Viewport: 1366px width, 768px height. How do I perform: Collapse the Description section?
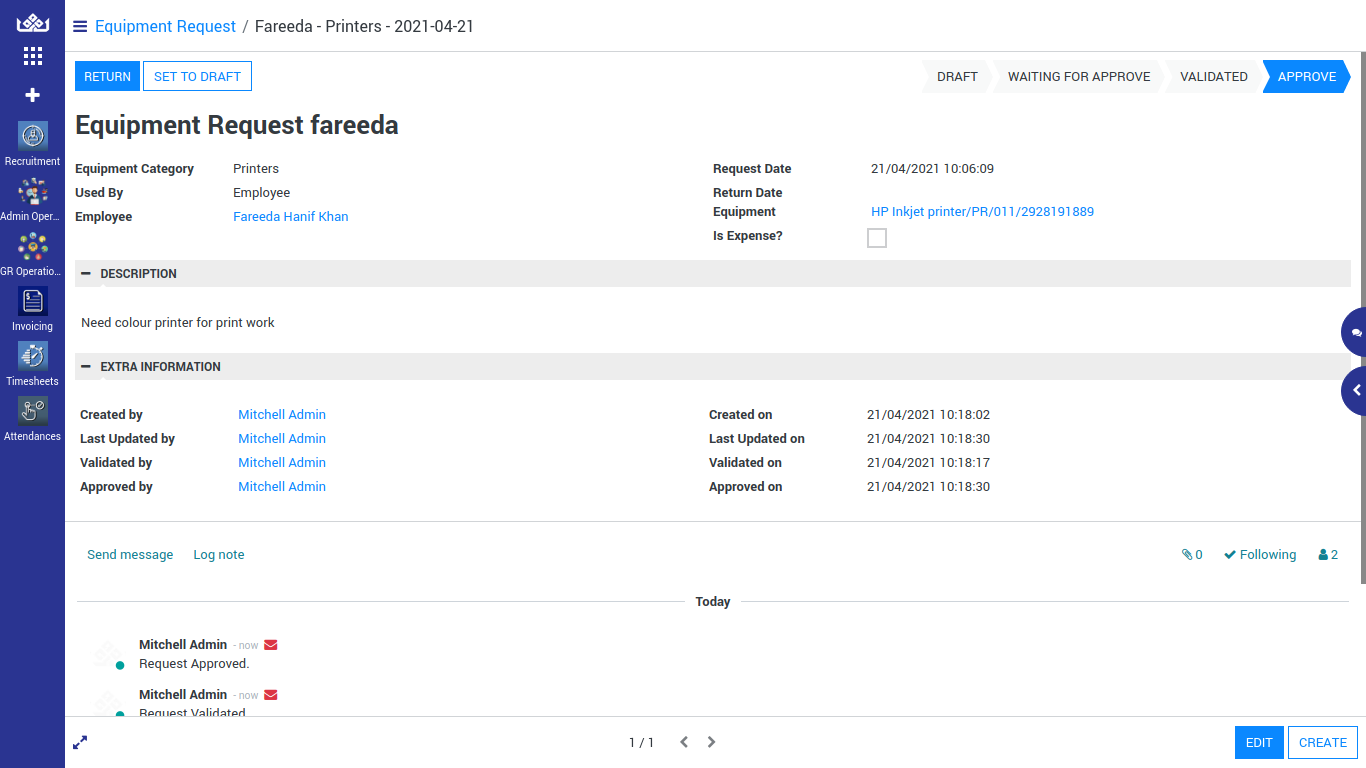[86, 274]
